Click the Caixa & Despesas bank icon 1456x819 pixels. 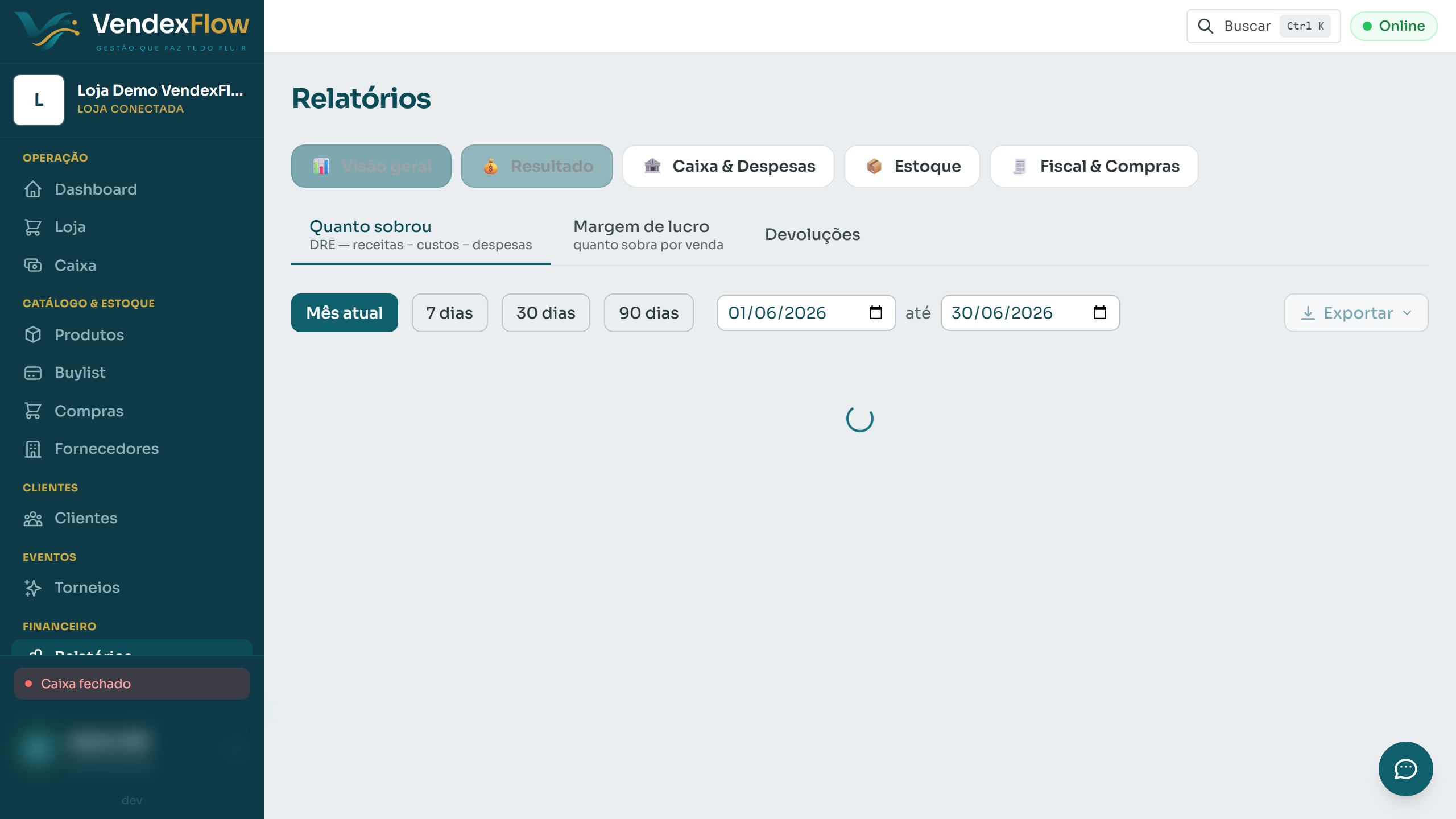click(652, 166)
